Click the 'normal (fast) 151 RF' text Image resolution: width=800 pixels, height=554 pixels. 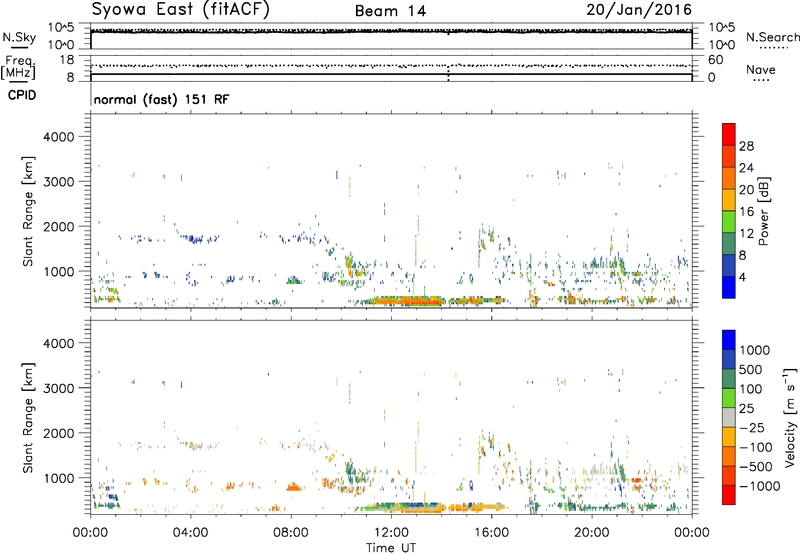click(x=162, y=99)
